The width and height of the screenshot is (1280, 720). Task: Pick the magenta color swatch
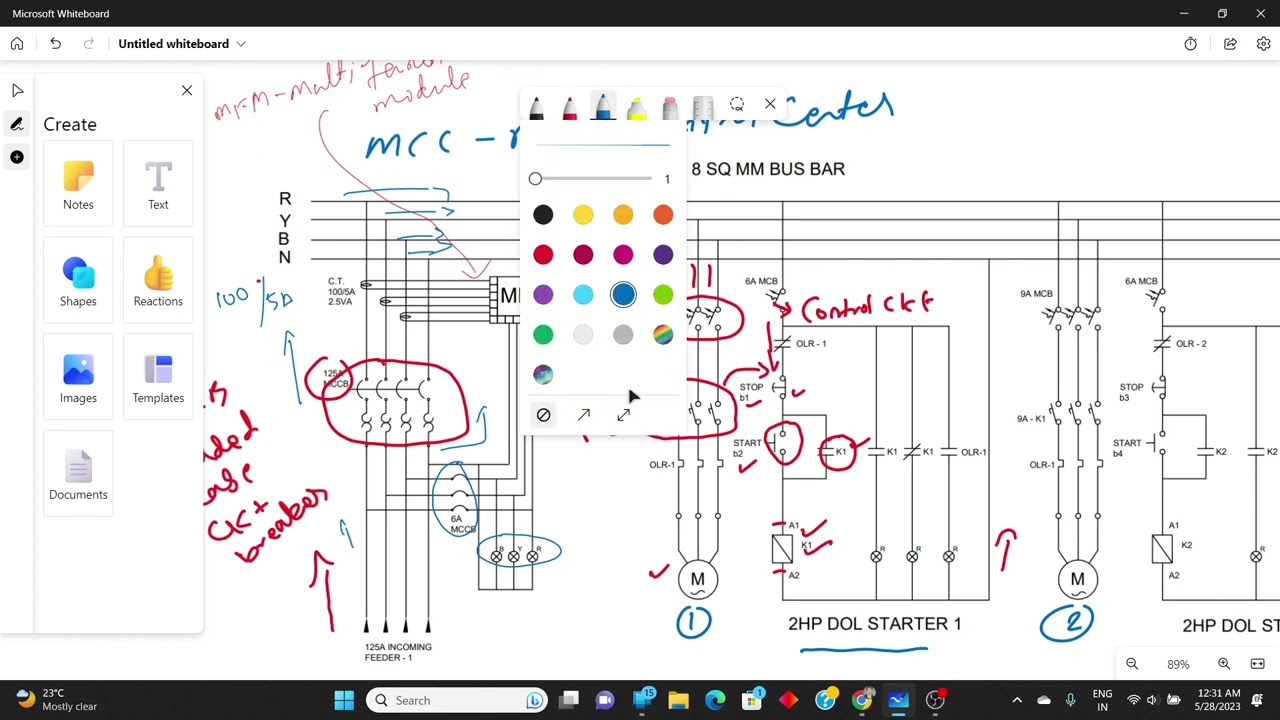(623, 255)
